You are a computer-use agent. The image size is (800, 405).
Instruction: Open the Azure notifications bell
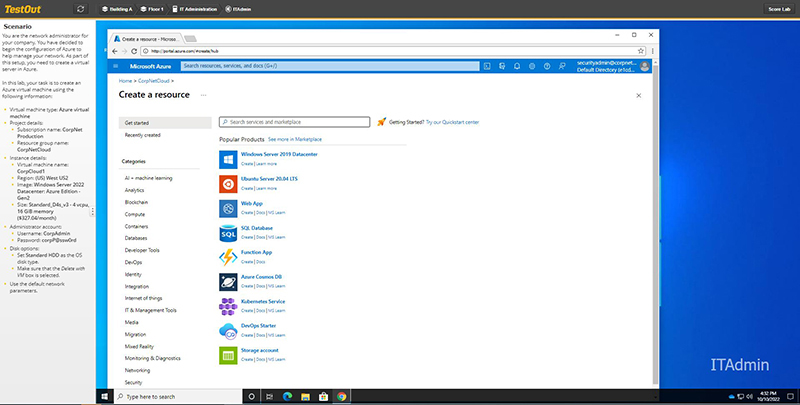coord(517,66)
